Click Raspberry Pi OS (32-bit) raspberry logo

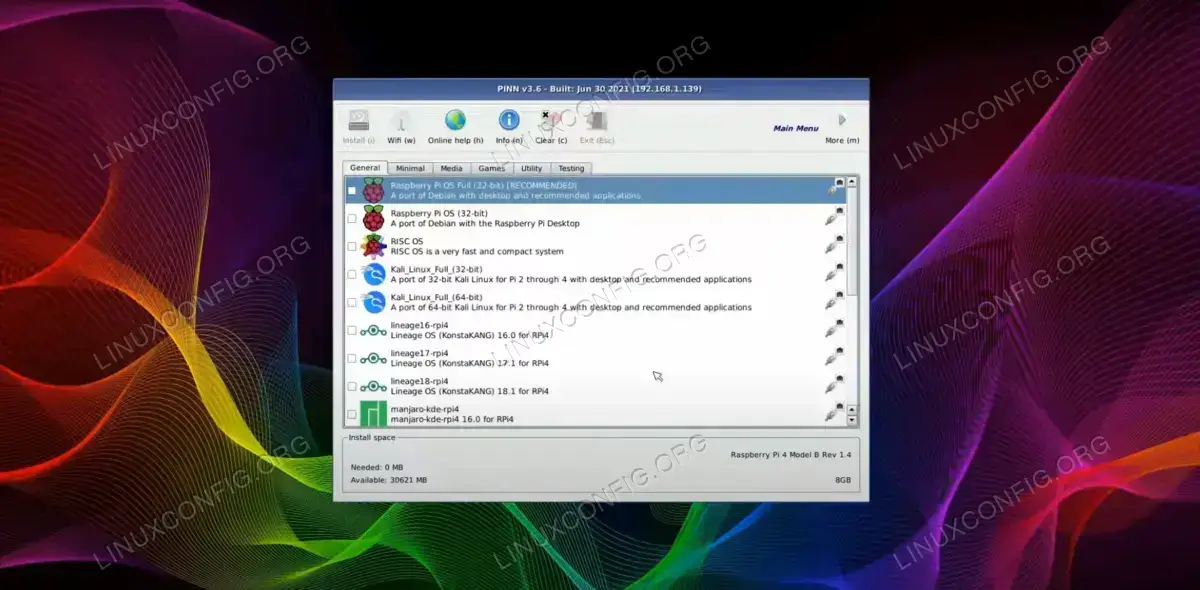(x=374, y=218)
